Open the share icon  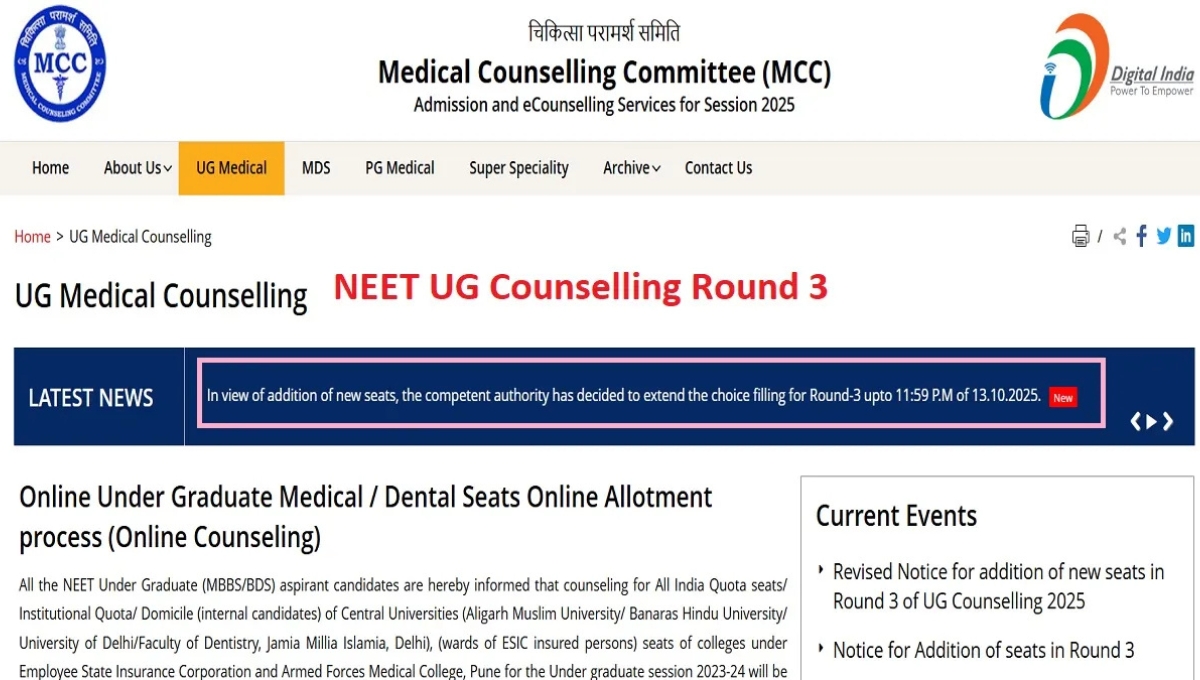pos(1118,236)
